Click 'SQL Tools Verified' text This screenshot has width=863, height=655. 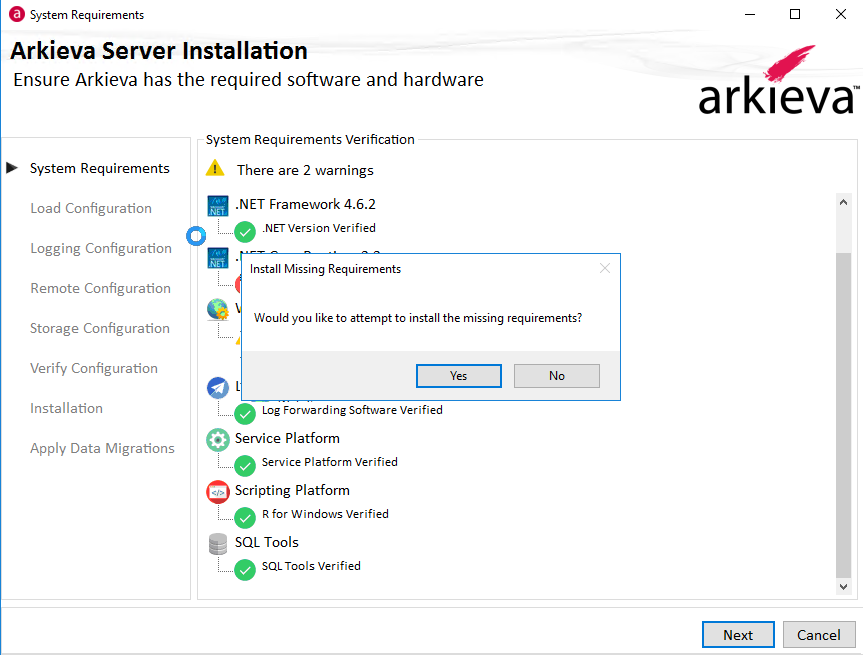312,566
